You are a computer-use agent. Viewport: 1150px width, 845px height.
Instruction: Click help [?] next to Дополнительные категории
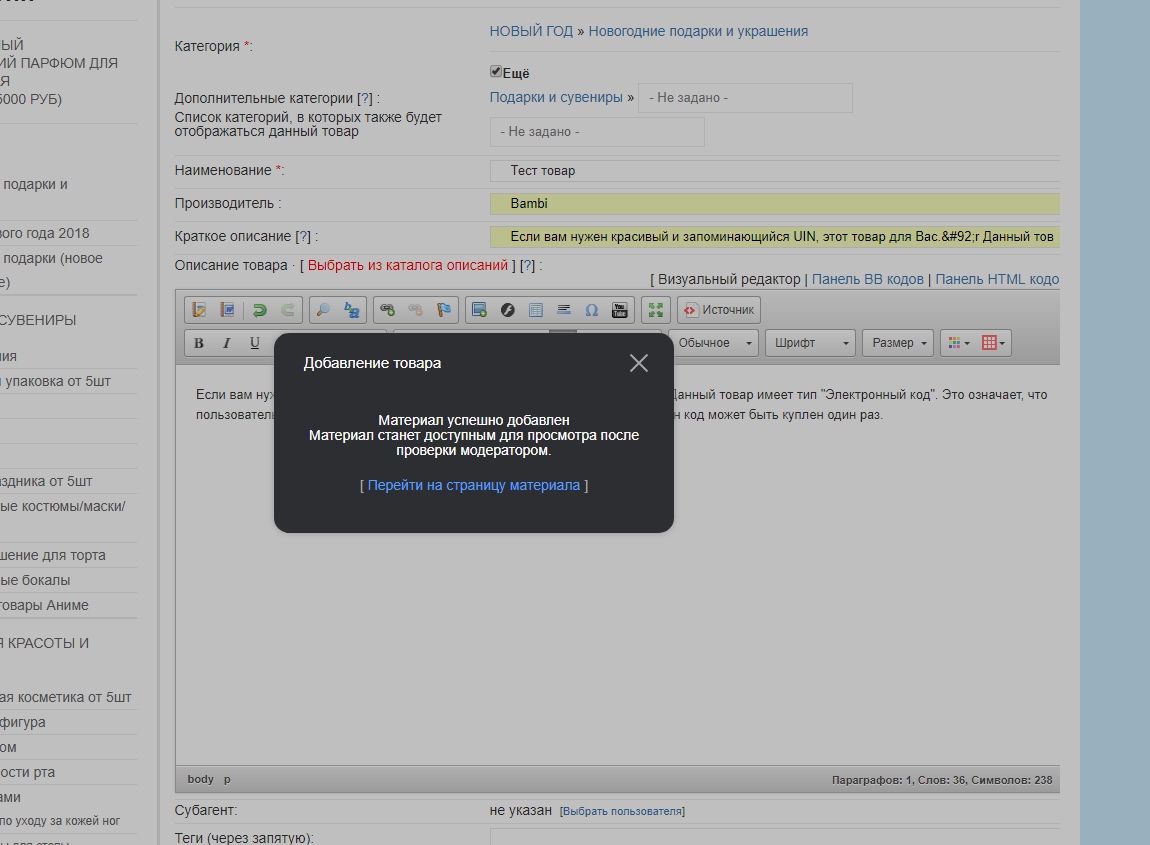365,98
